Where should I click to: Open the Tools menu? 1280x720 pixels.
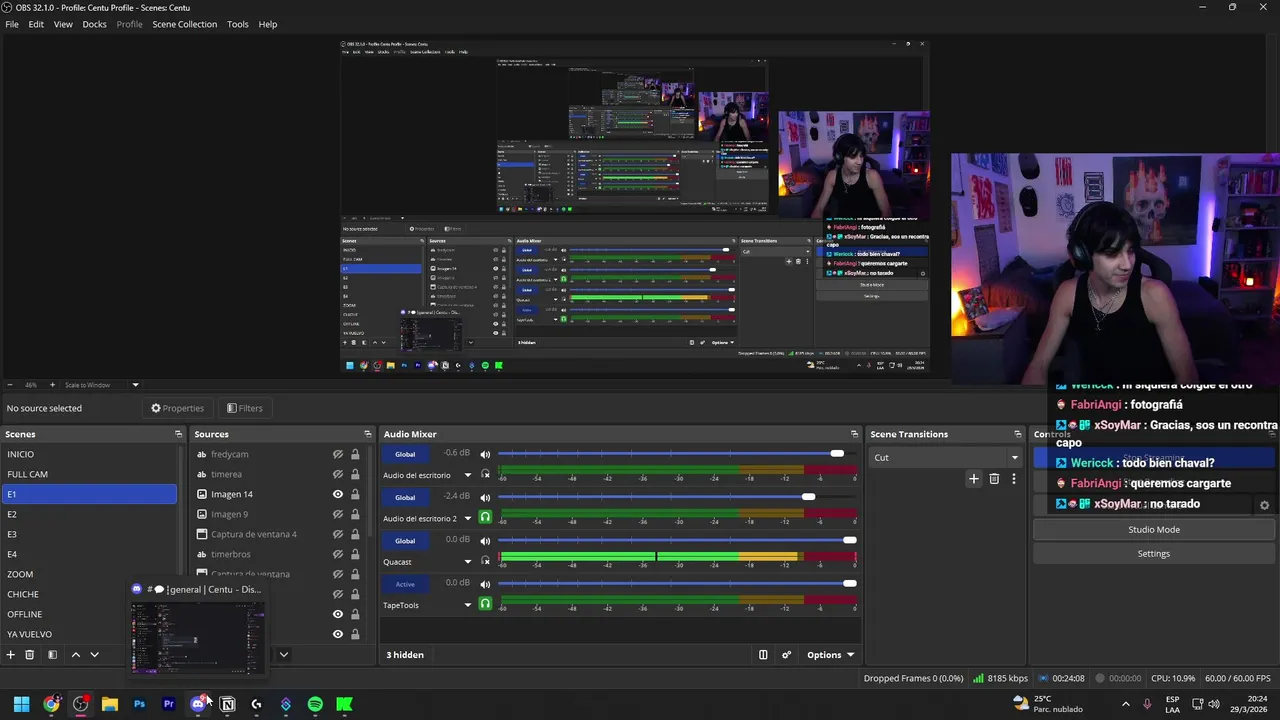pos(238,24)
